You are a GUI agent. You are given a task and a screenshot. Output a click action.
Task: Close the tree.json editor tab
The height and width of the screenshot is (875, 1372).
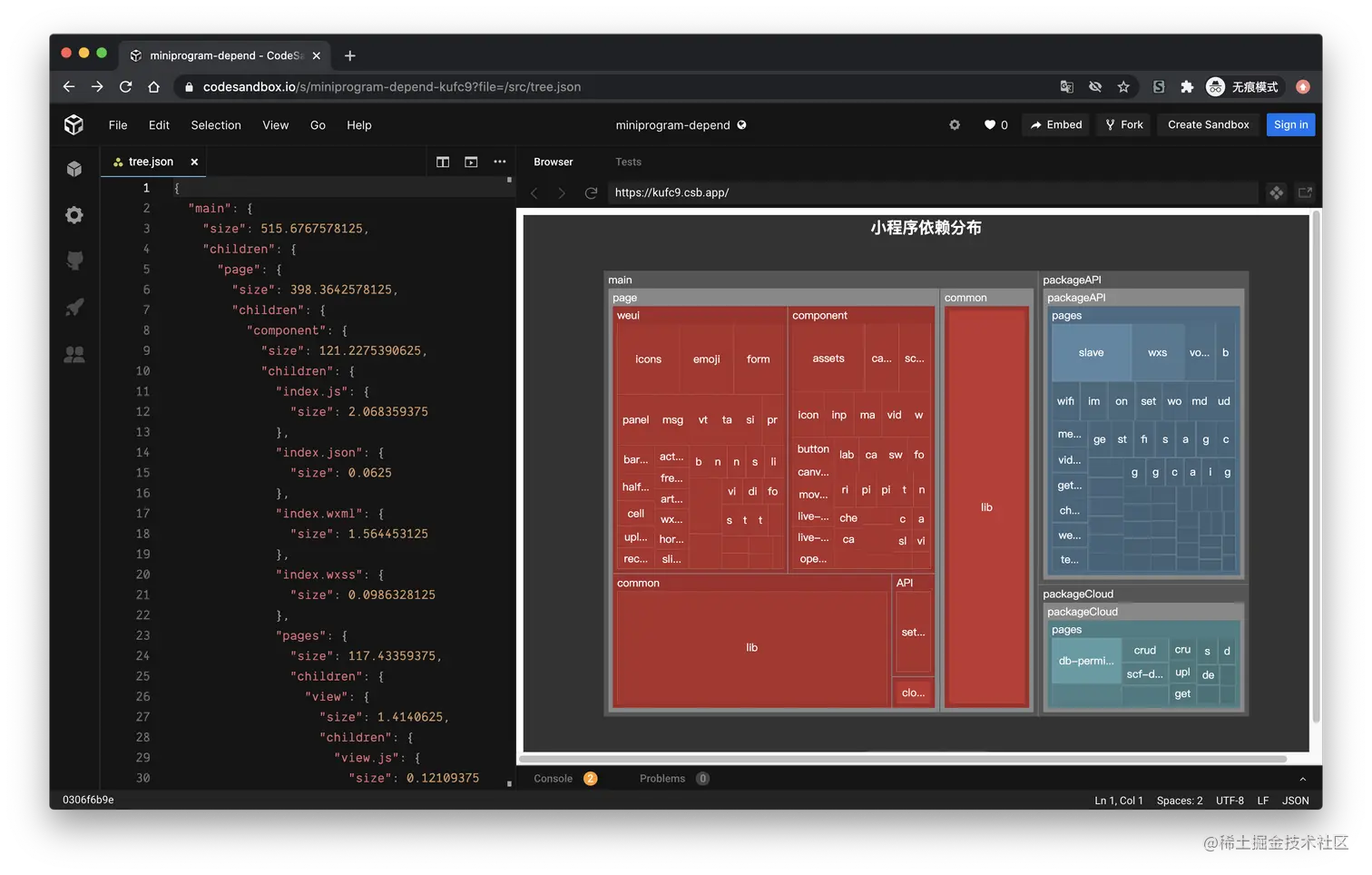(x=194, y=162)
